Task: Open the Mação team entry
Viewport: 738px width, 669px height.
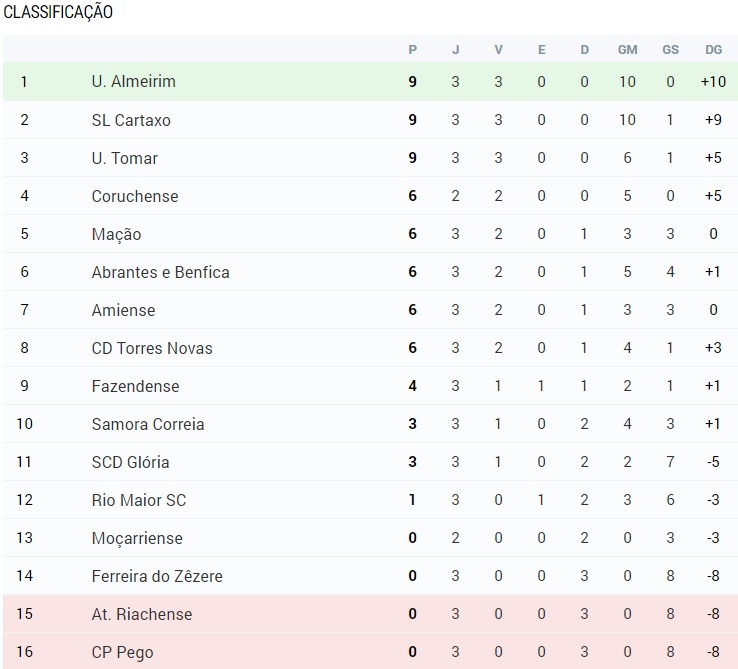Action: [116, 234]
